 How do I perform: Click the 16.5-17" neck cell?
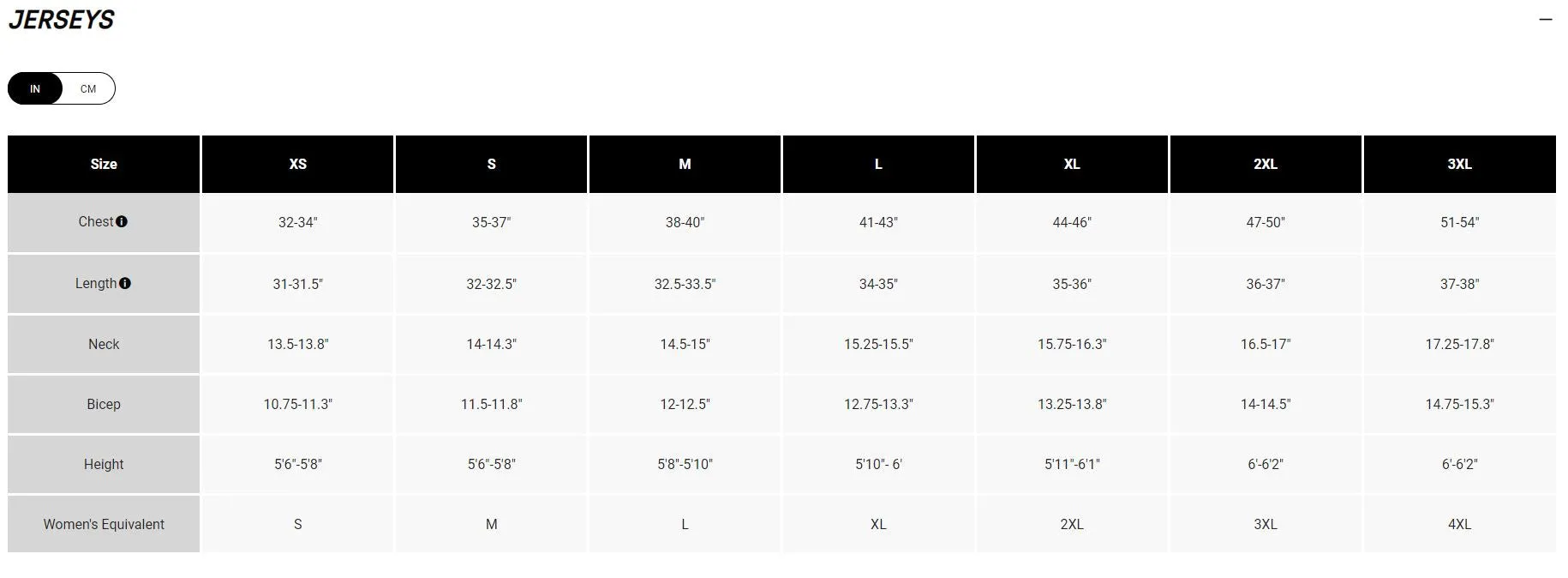[x=1266, y=344]
